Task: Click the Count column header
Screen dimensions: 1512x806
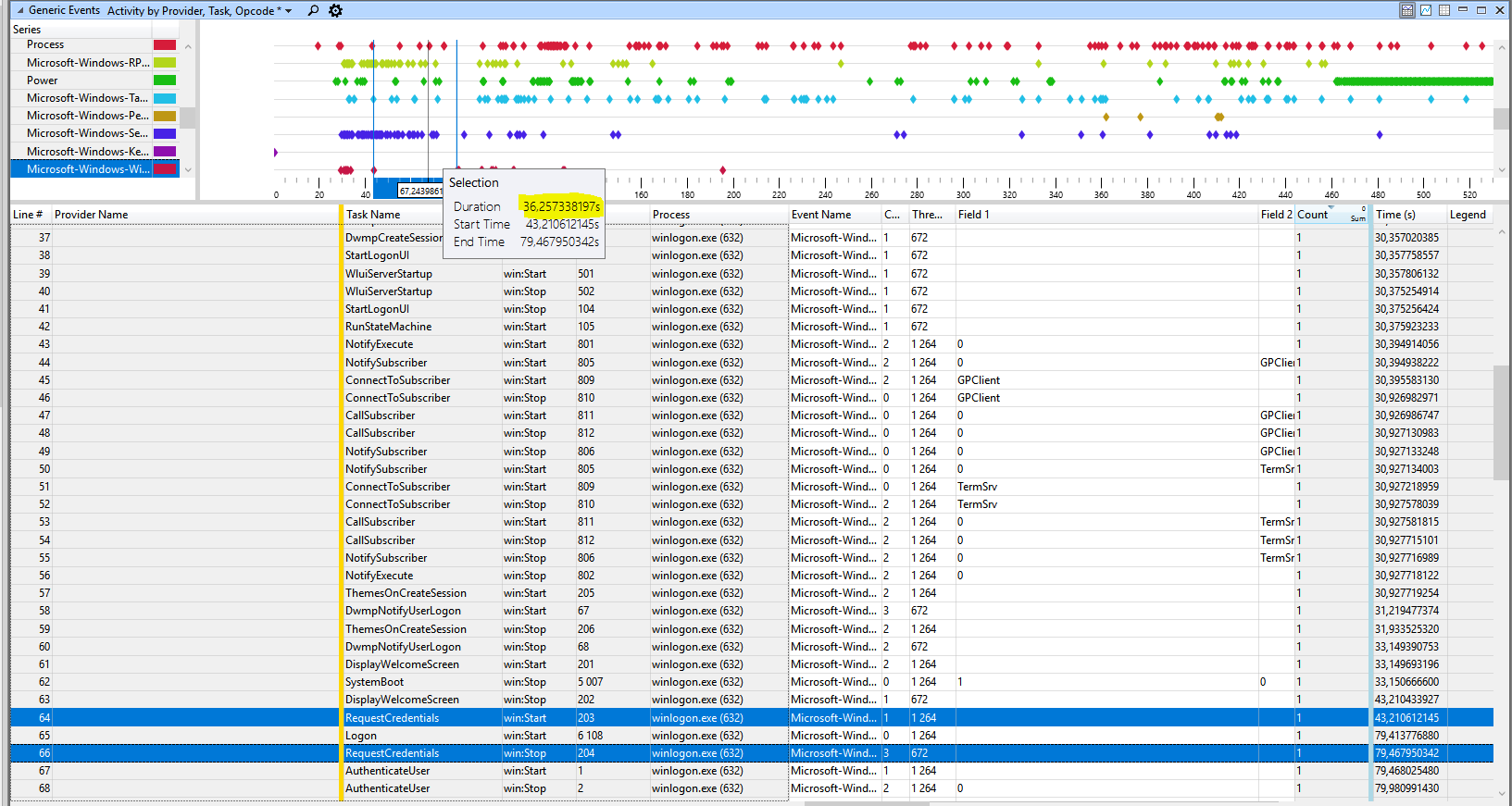Action: pyautogui.click(x=1313, y=215)
